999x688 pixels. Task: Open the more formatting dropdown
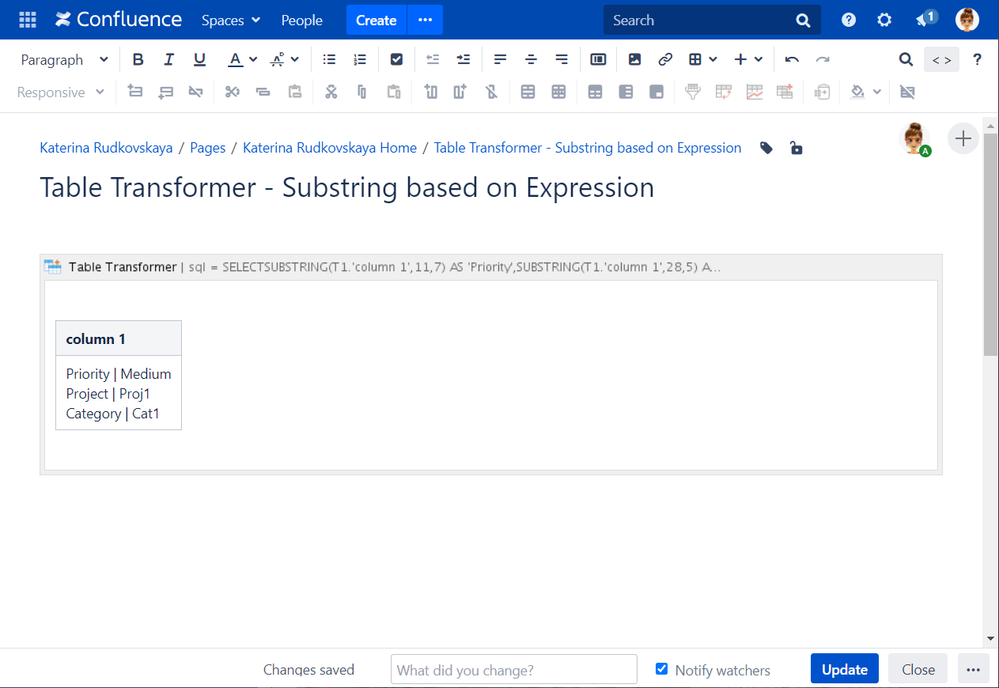284,59
